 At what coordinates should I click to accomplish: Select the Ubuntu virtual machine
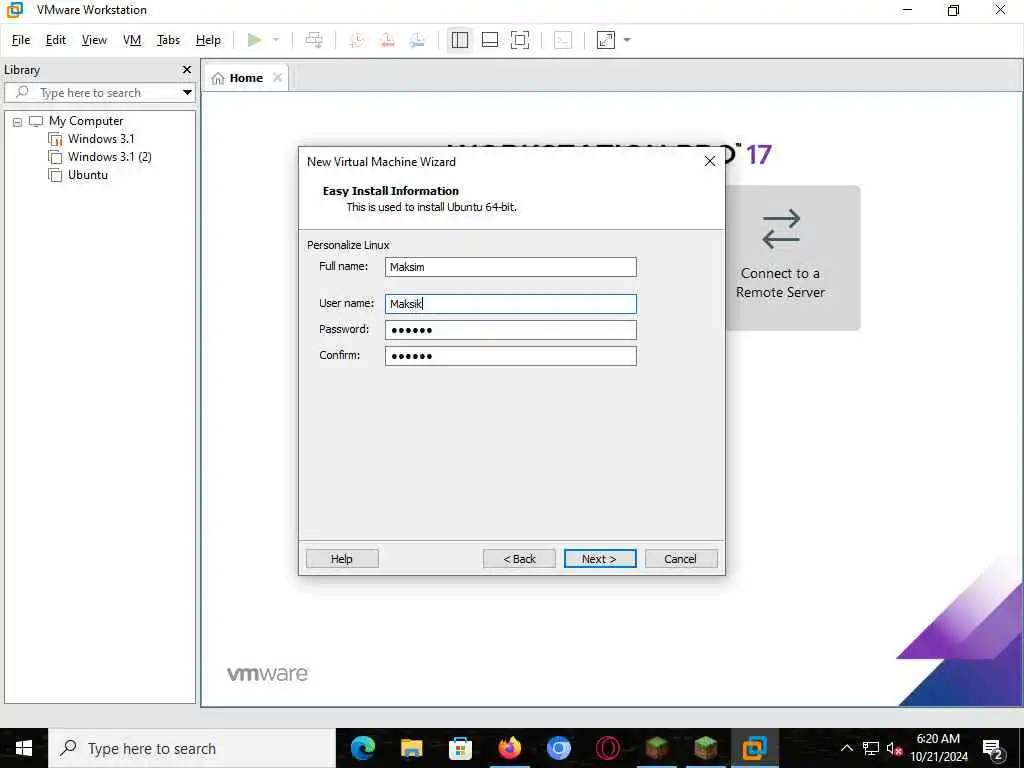pyautogui.click(x=88, y=175)
